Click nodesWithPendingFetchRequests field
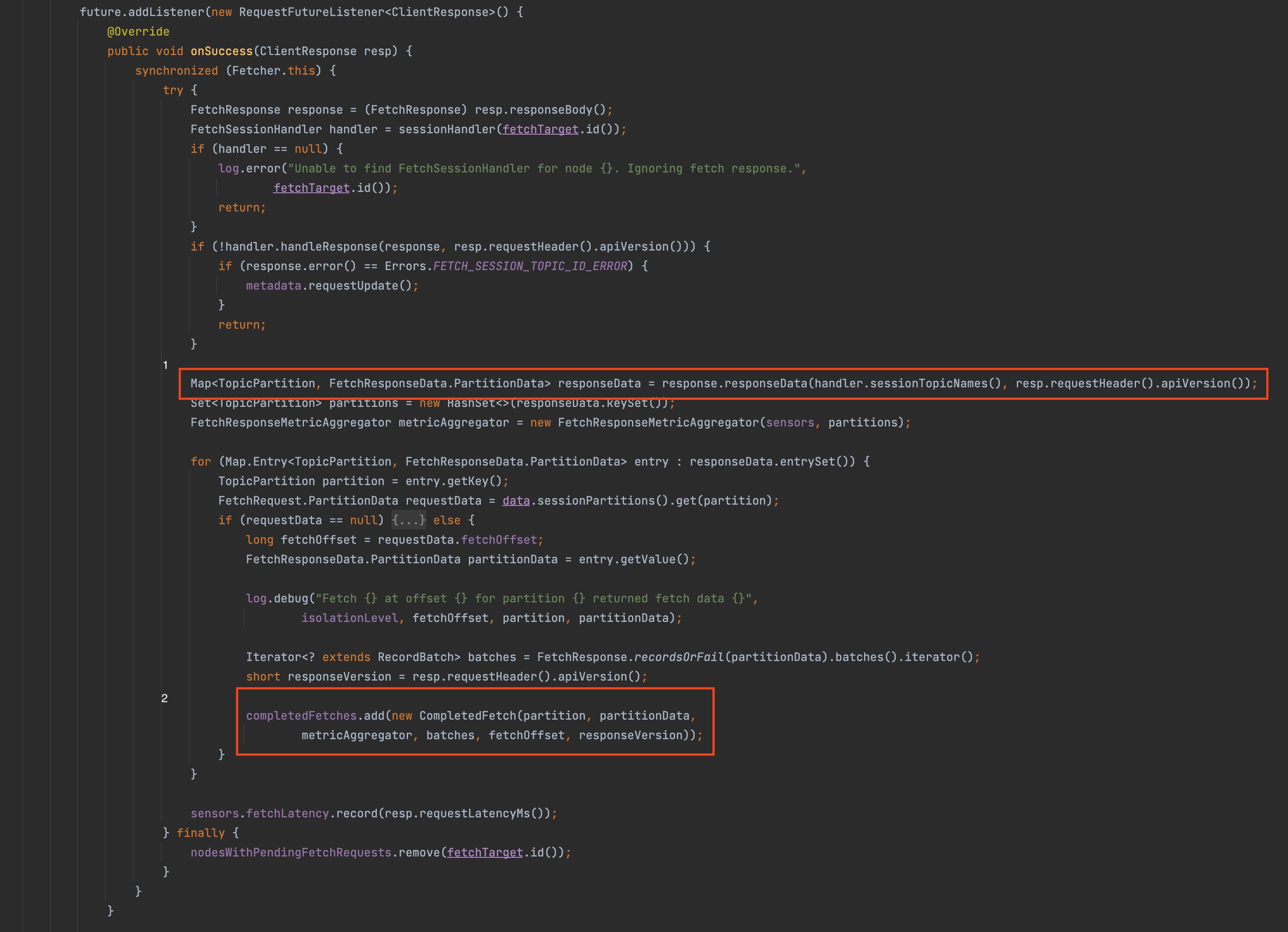The height and width of the screenshot is (932, 1288). (x=291, y=852)
